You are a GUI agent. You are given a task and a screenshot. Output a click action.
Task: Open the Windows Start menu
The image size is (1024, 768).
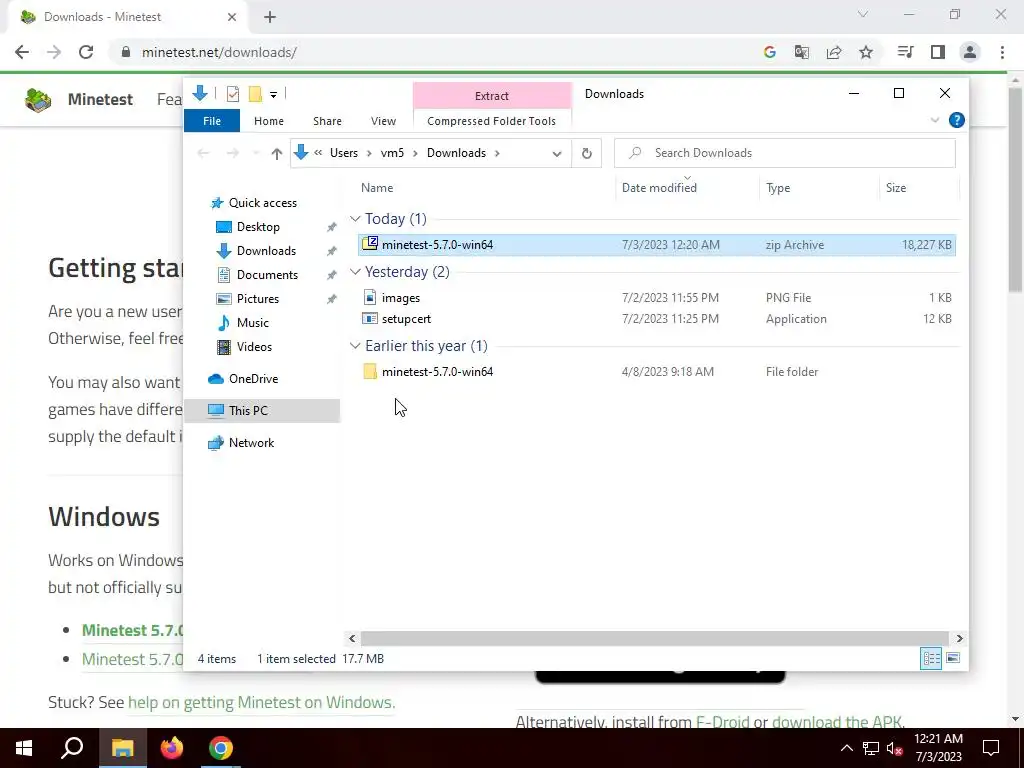click(24, 748)
